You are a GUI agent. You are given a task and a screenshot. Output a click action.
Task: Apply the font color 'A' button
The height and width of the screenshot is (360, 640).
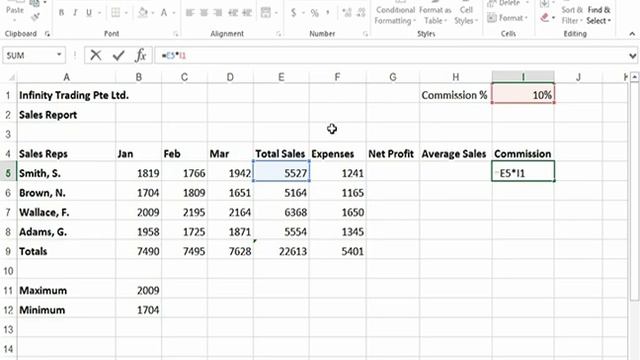click(x=164, y=13)
